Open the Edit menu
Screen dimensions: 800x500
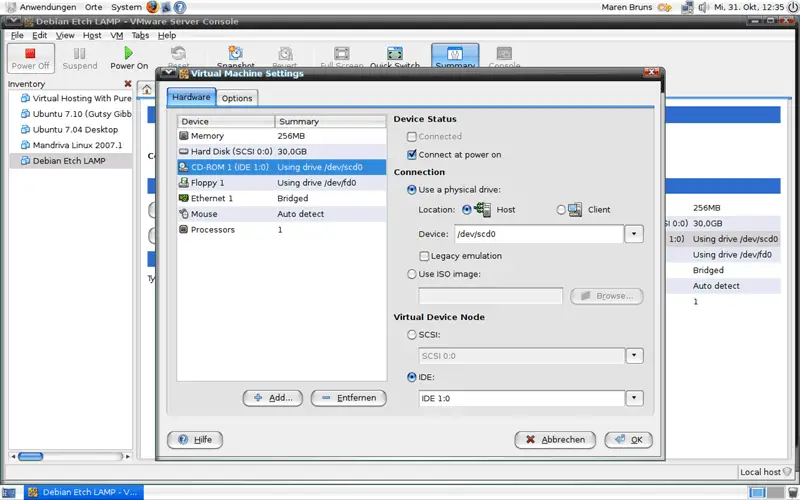click(39, 35)
